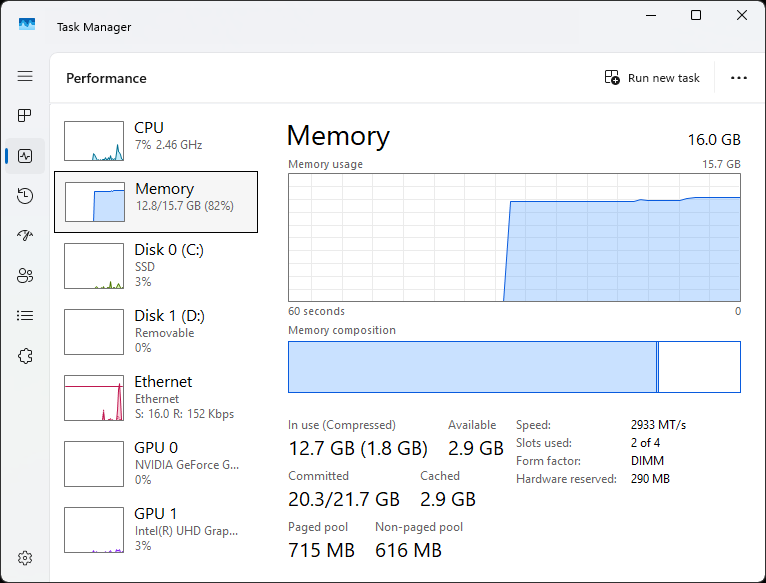This screenshot has height=583, width=766.
Task: Select CPU in the performance list
Action: [x=156, y=141]
